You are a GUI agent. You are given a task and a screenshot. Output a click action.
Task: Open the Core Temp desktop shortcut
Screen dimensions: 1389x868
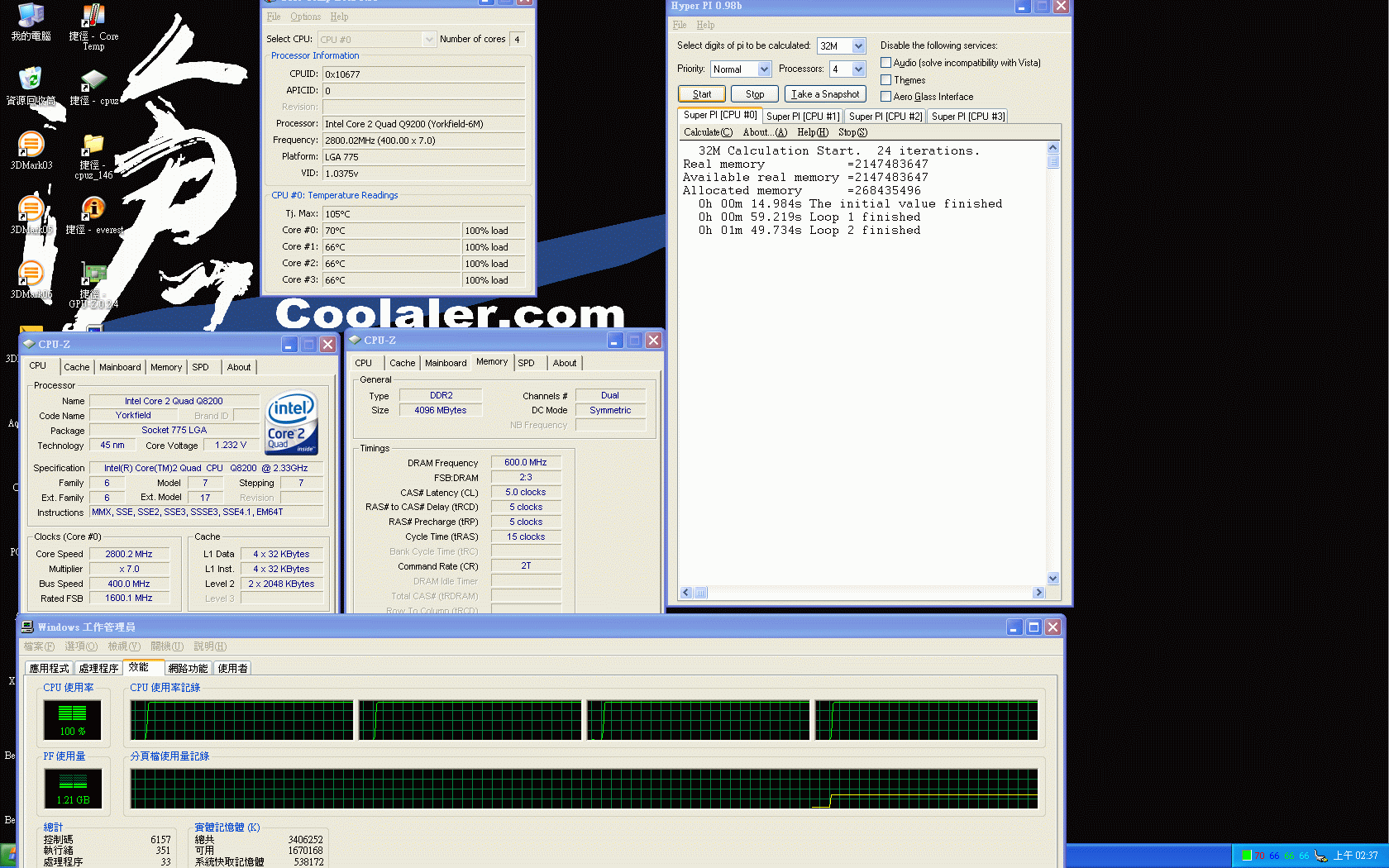pyautogui.click(x=93, y=18)
